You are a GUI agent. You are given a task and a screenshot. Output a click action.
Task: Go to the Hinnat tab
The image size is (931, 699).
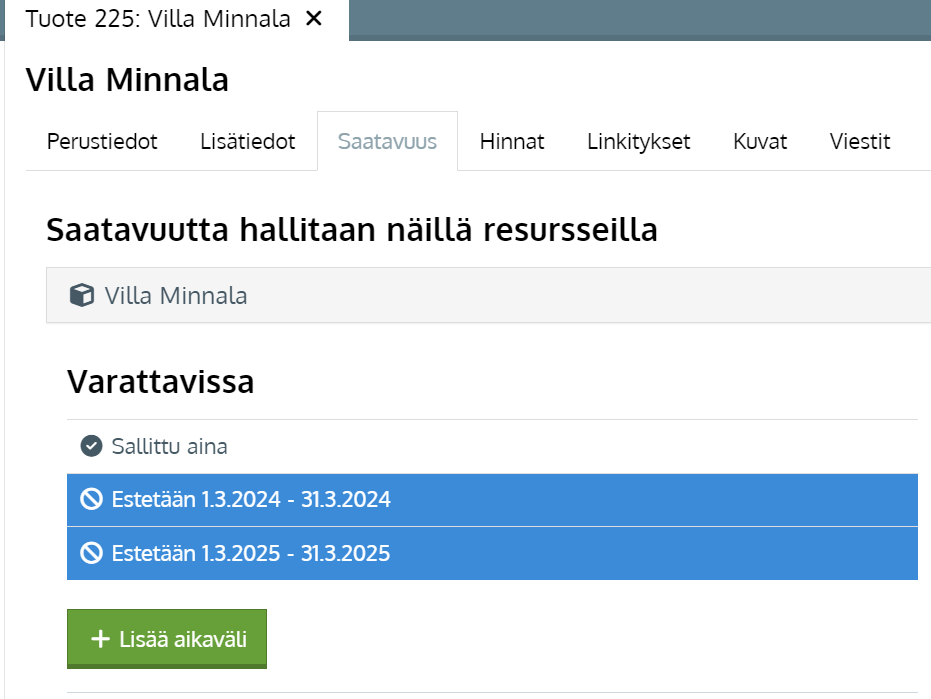[x=511, y=141]
